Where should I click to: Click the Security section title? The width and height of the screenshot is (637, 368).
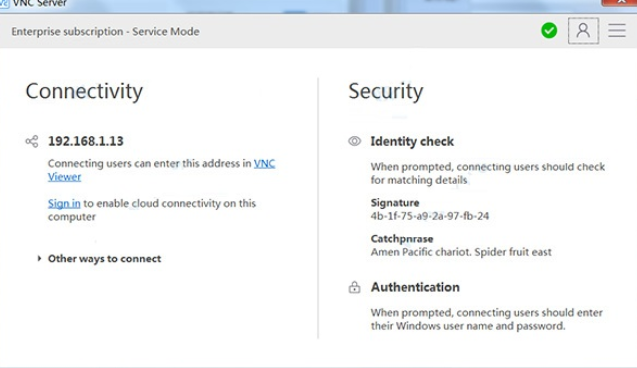[386, 91]
